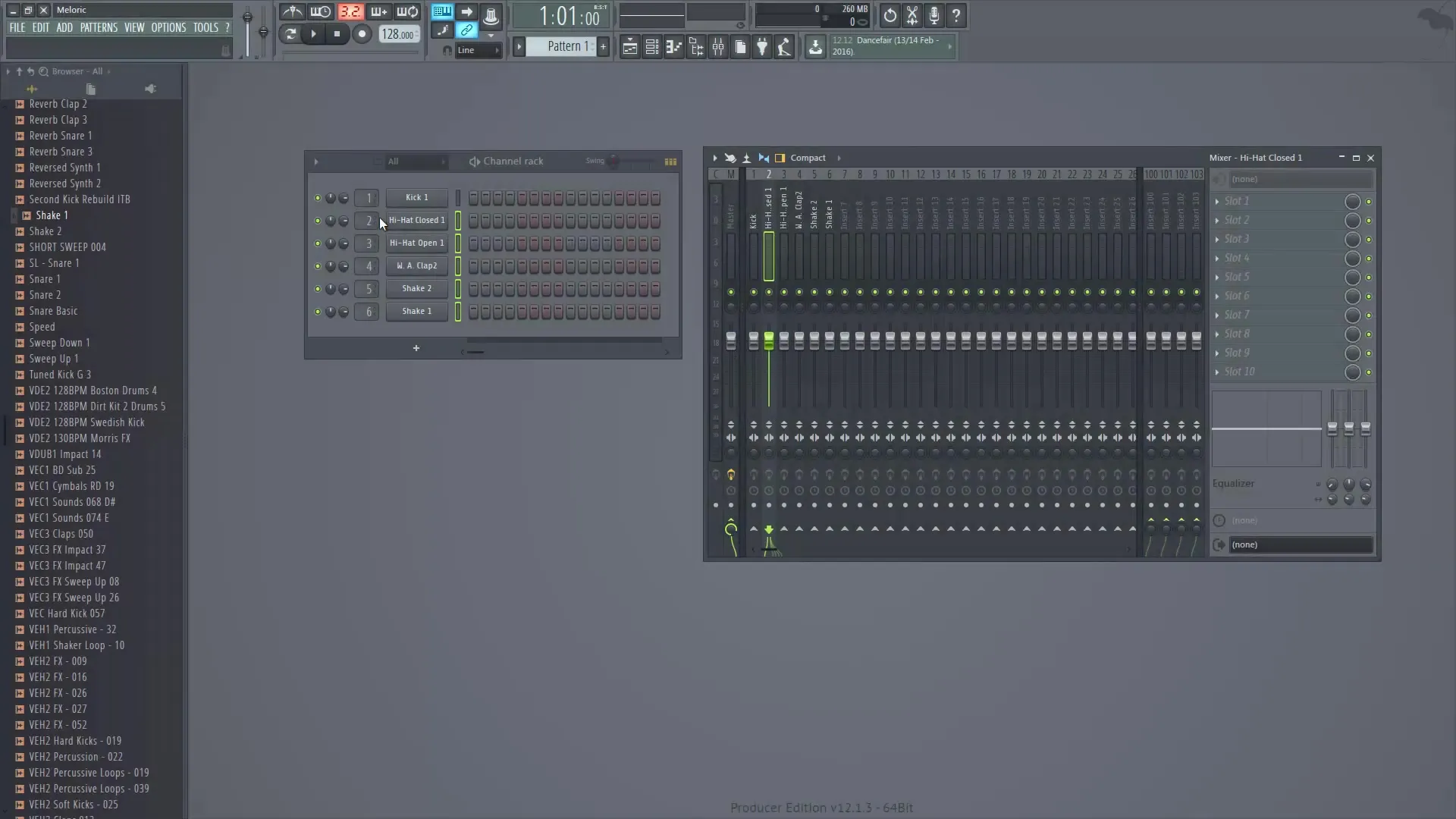Open the Mixer from the toolbar

click(x=717, y=47)
